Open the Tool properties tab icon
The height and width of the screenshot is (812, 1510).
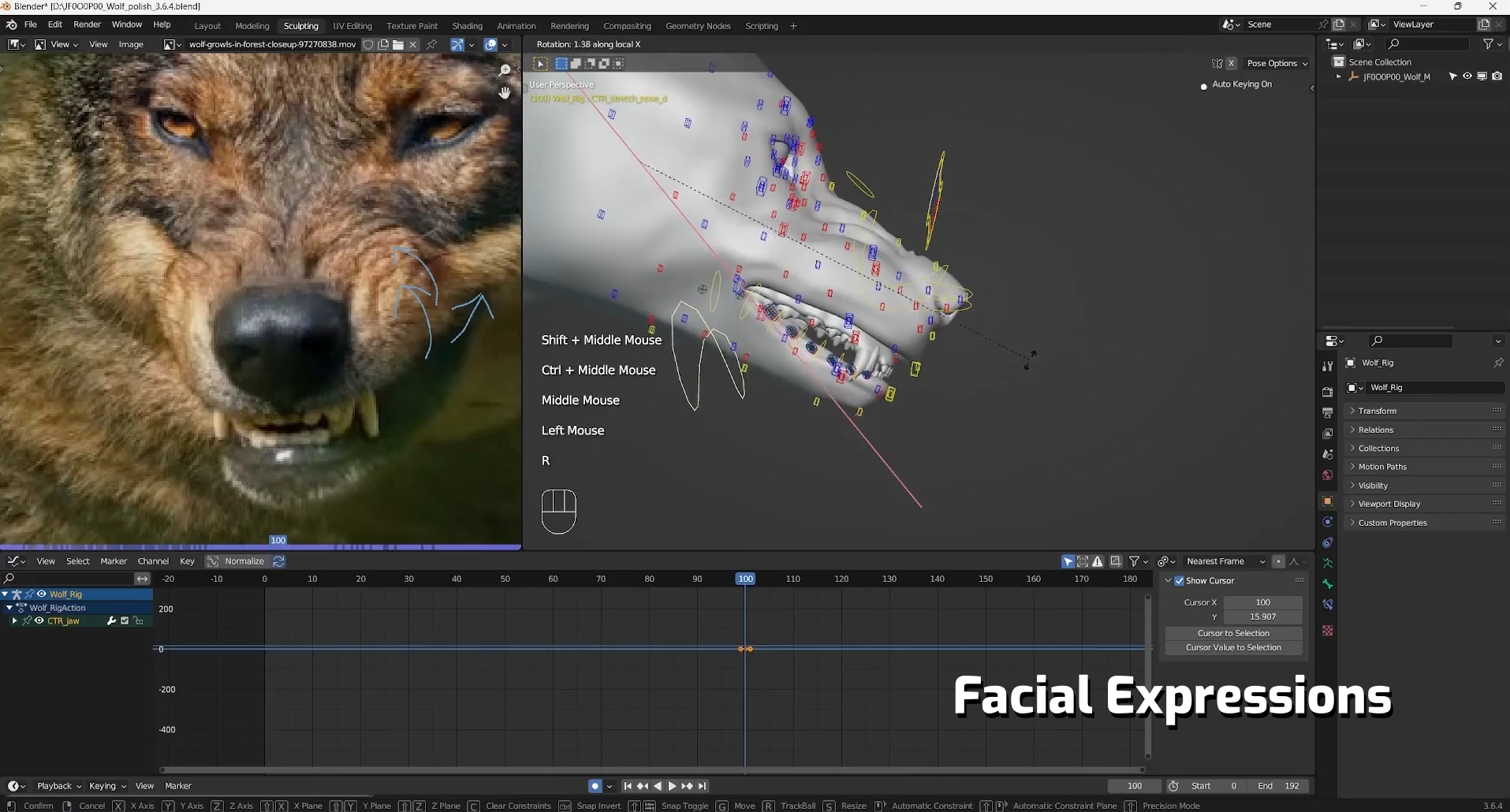pyautogui.click(x=1327, y=366)
